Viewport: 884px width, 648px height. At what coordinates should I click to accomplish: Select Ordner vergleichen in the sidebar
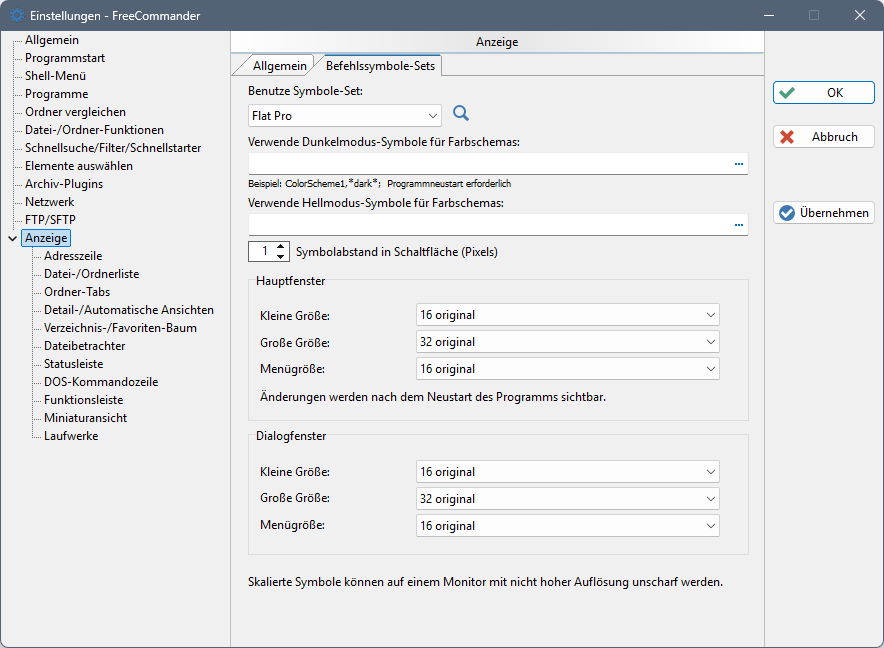click(x=75, y=112)
